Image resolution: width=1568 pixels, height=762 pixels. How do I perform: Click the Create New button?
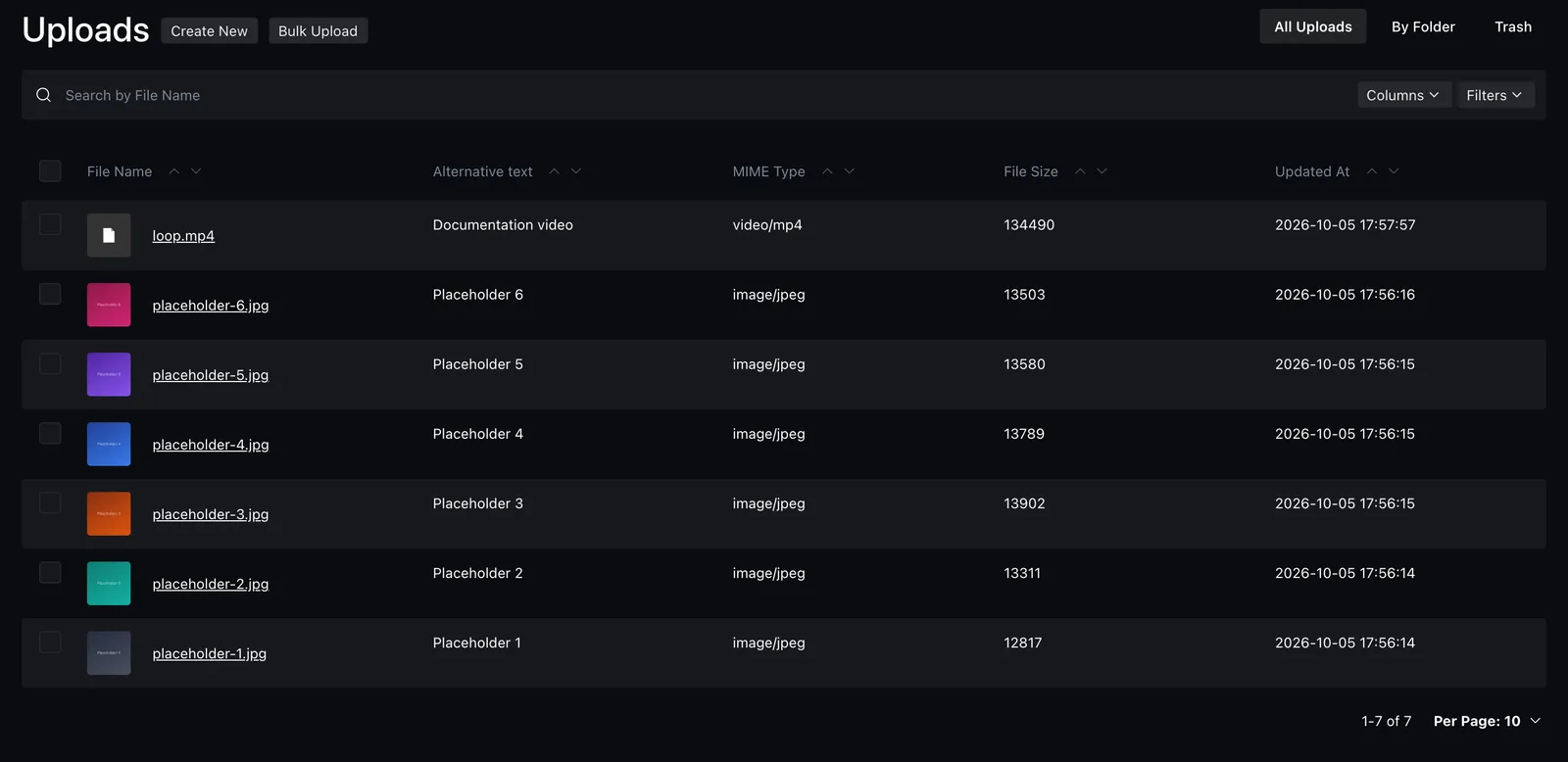click(210, 31)
